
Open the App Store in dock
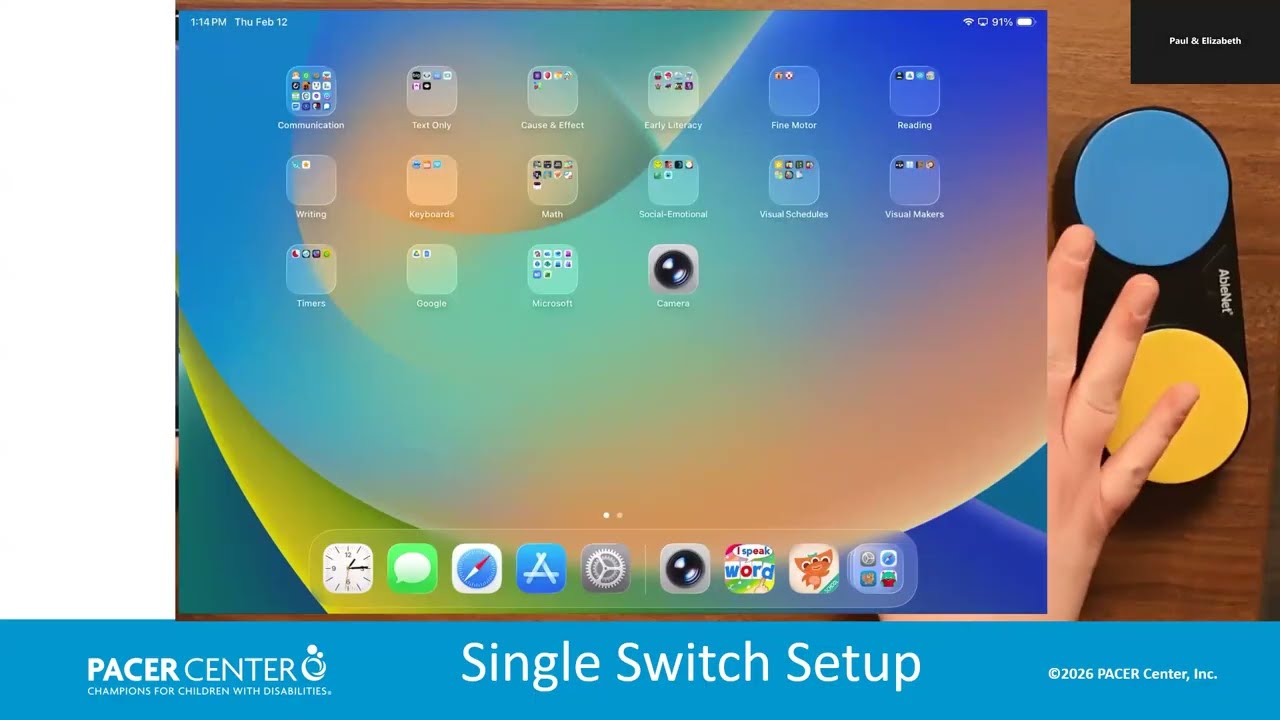(x=541, y=568)
